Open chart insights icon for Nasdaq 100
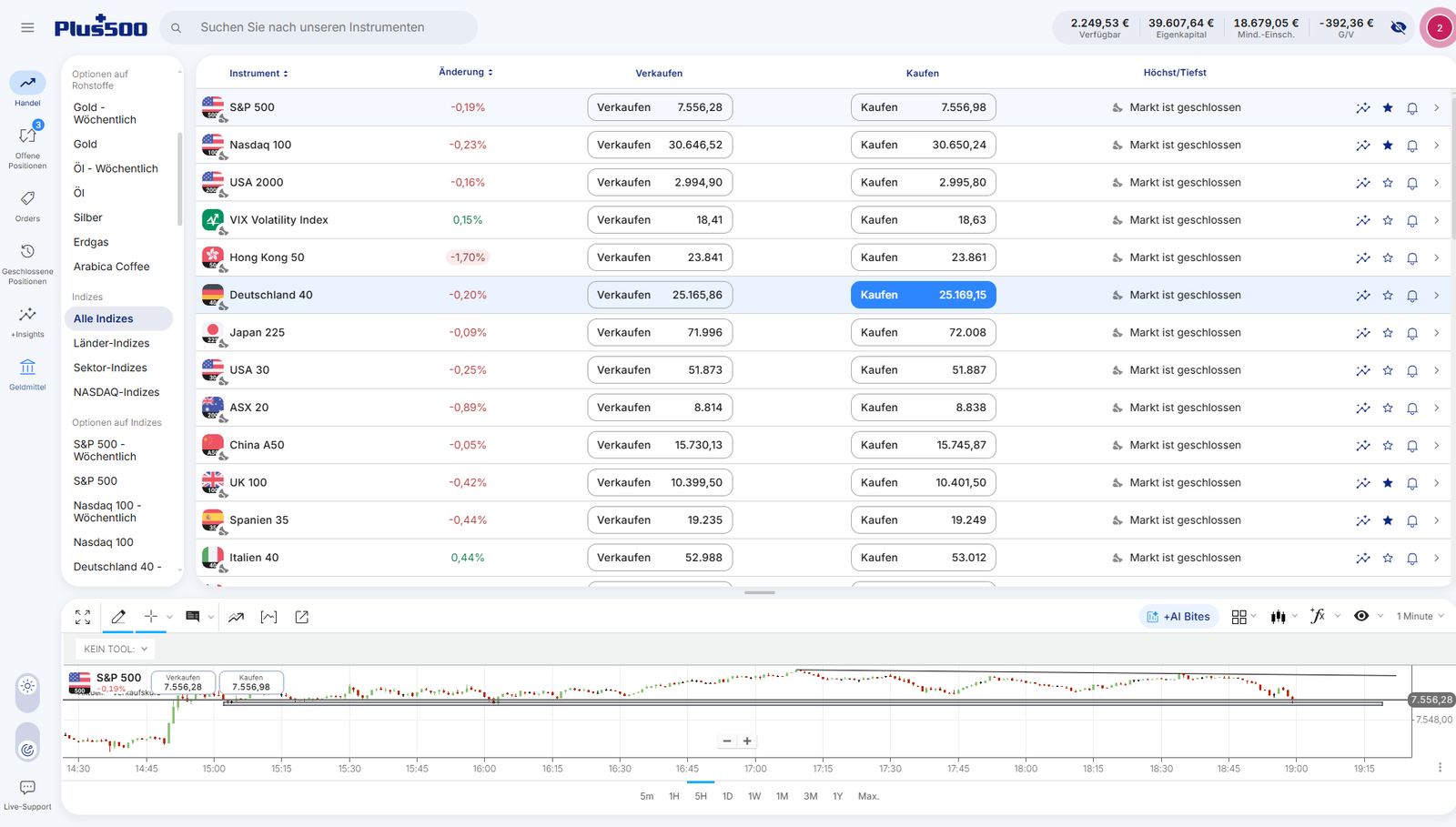The height and width of the screenshot is (827, 1456). tap(1363, 146)
